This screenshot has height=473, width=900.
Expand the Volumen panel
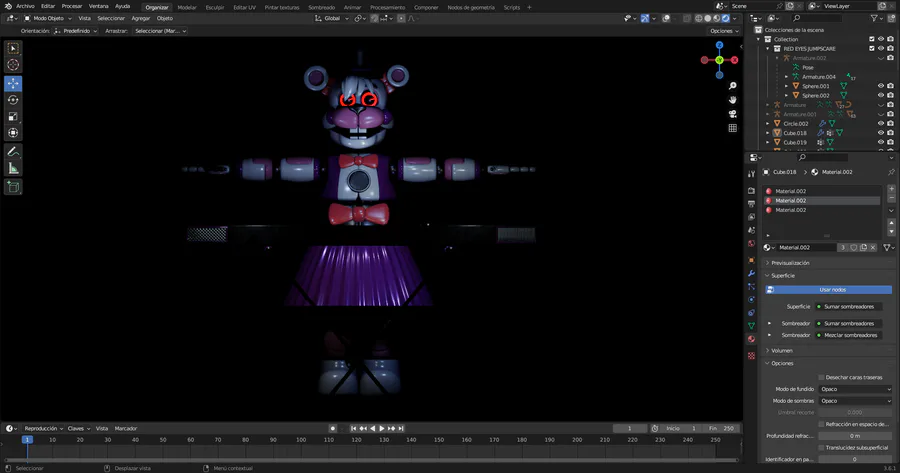point(781,350)
